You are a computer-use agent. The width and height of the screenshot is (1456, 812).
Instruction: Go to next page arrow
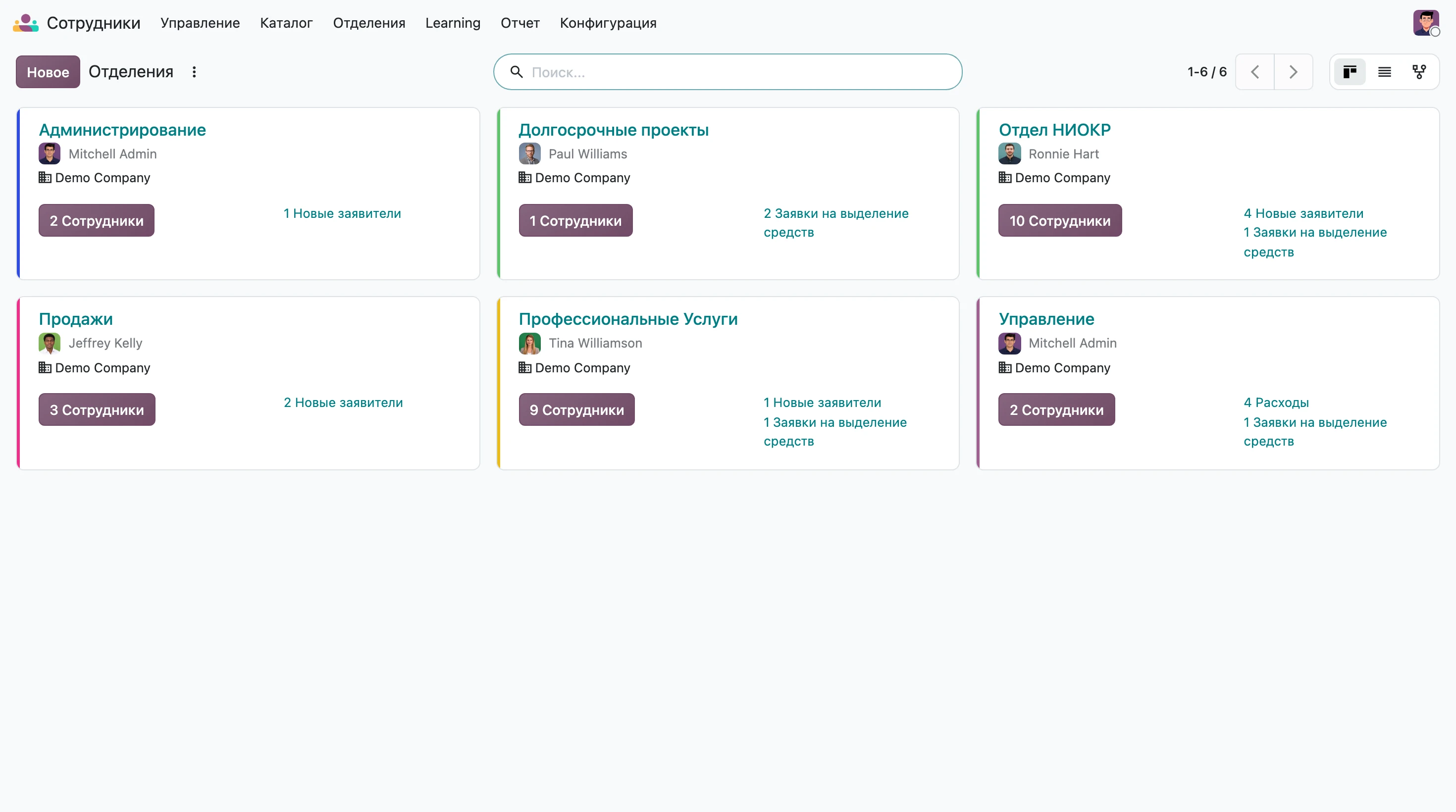point(1293,72)
